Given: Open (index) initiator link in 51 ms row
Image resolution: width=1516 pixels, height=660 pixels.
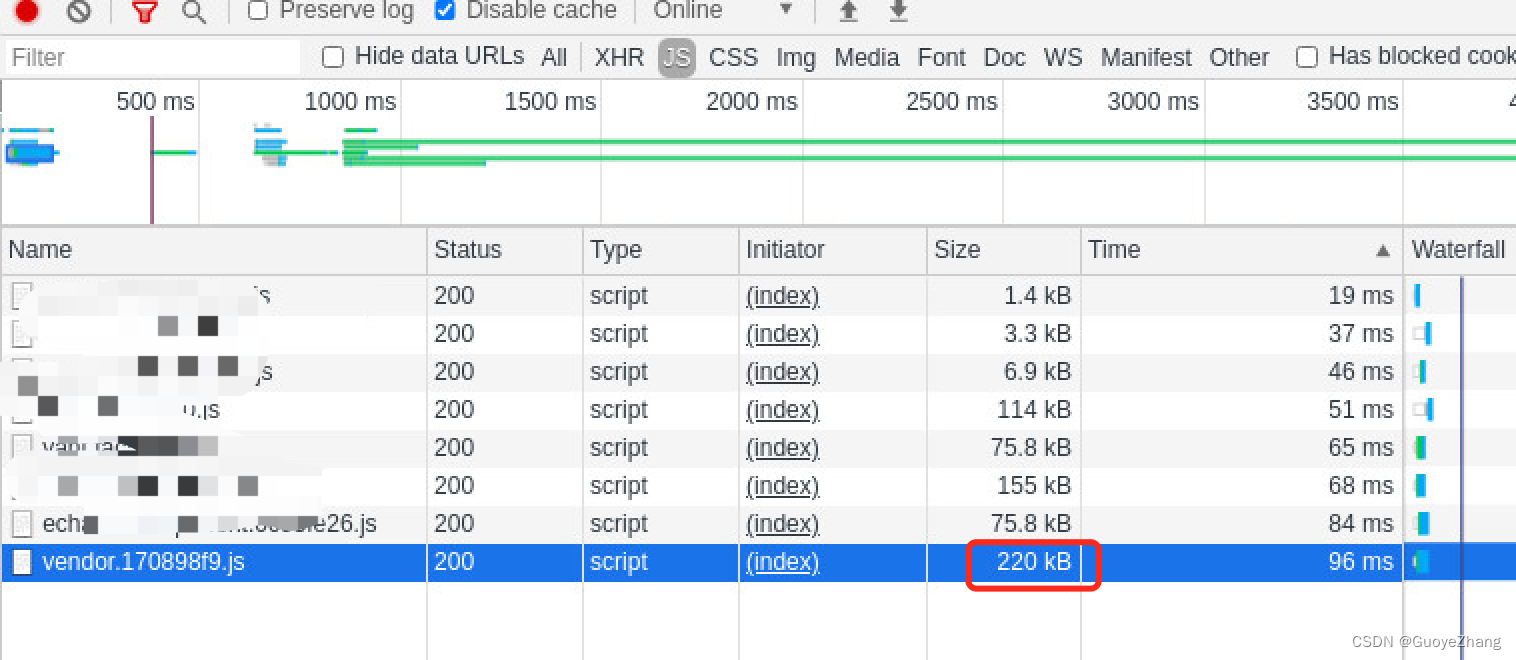Looking at the screenshot, I should pyautogui.click(x=783, y=410).
